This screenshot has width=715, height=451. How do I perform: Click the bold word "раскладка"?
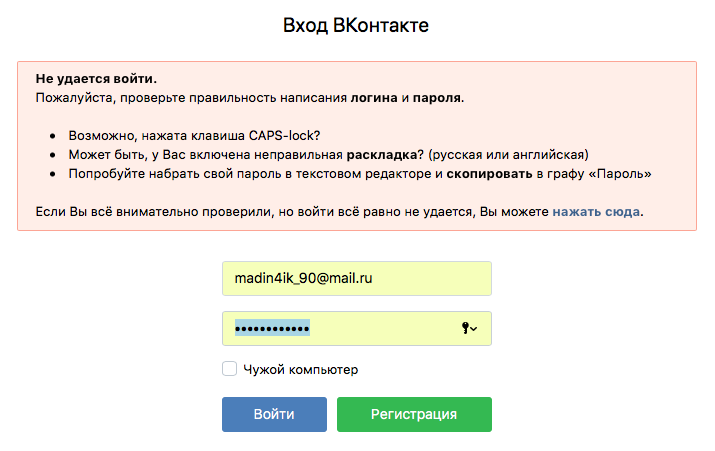[x=384, y=155]
